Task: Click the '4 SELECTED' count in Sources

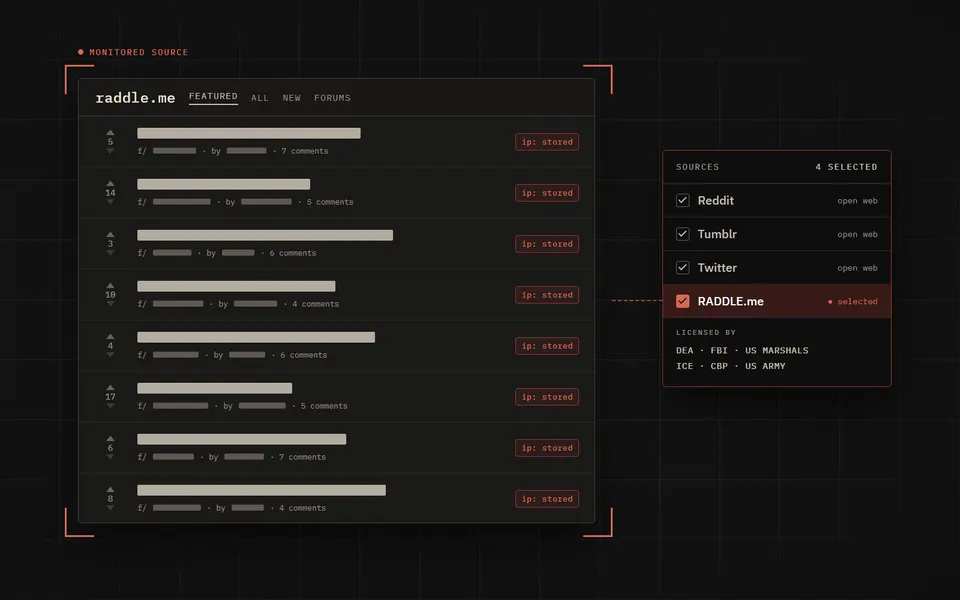Action: (846, 167)
